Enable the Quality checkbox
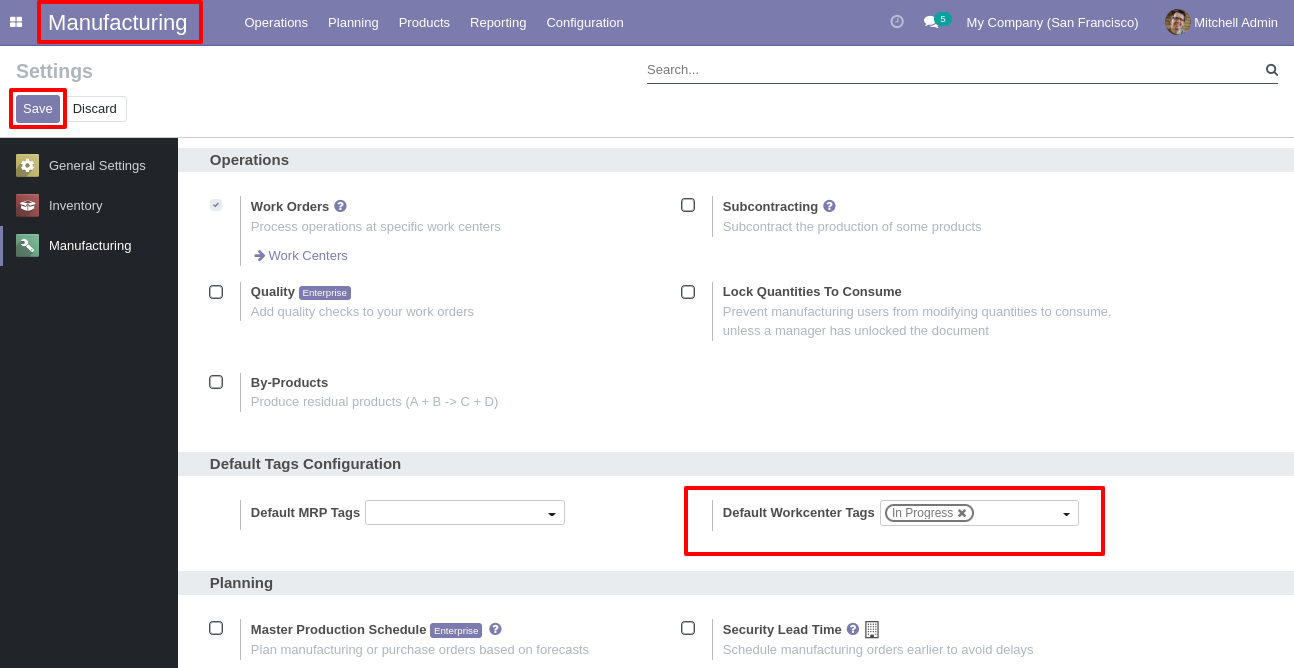This screenshot has width=1294, height=668. 216,292
